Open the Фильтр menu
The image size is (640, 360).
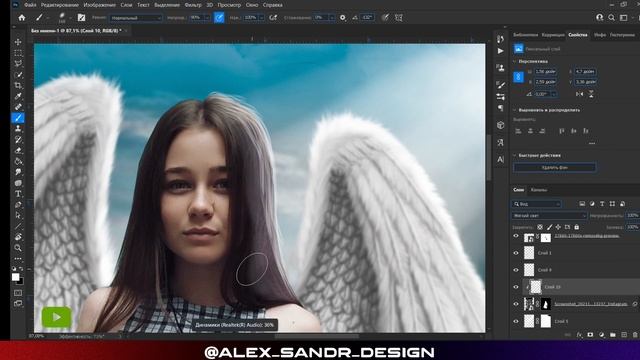click(193, 5)
